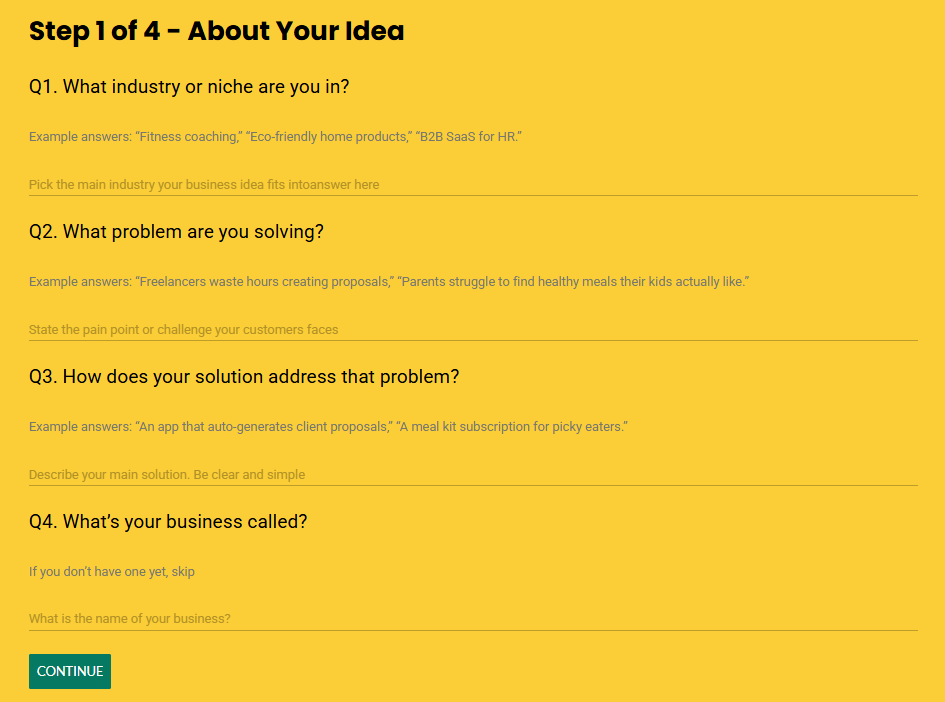The width and height of the screenshot is (945, 702).
Task: Select the main solution description field
Action: tap(473, 474)
